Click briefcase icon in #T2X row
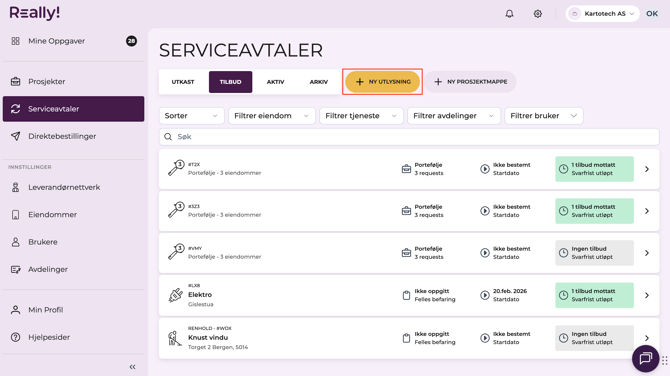 coord(406,169)
